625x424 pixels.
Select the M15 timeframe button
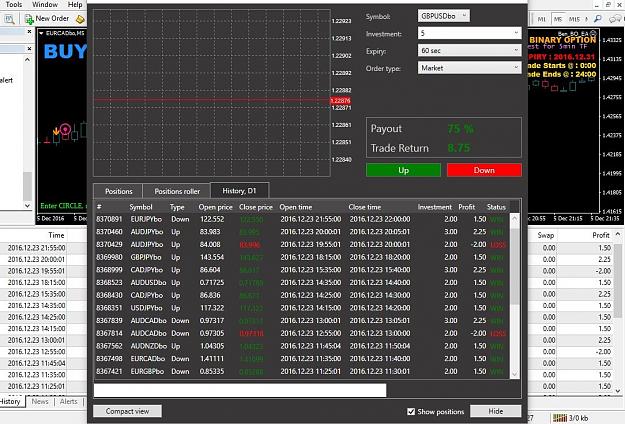[x=574, y=19]
